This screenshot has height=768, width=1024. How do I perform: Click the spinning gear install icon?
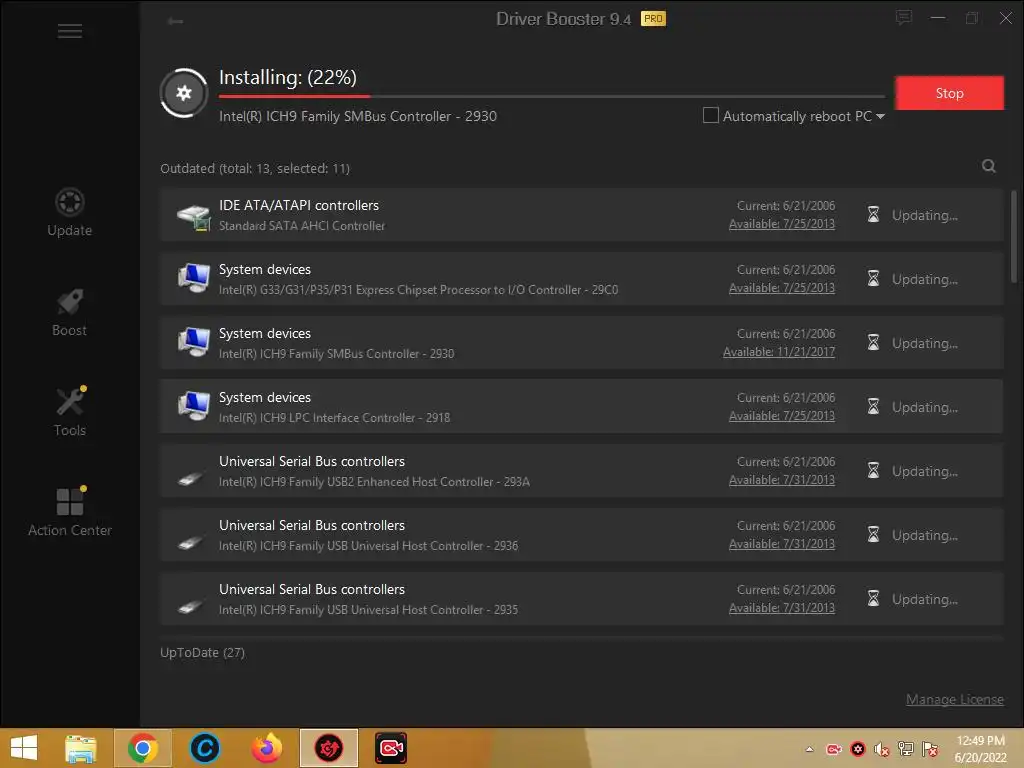[x=184, y=93]
